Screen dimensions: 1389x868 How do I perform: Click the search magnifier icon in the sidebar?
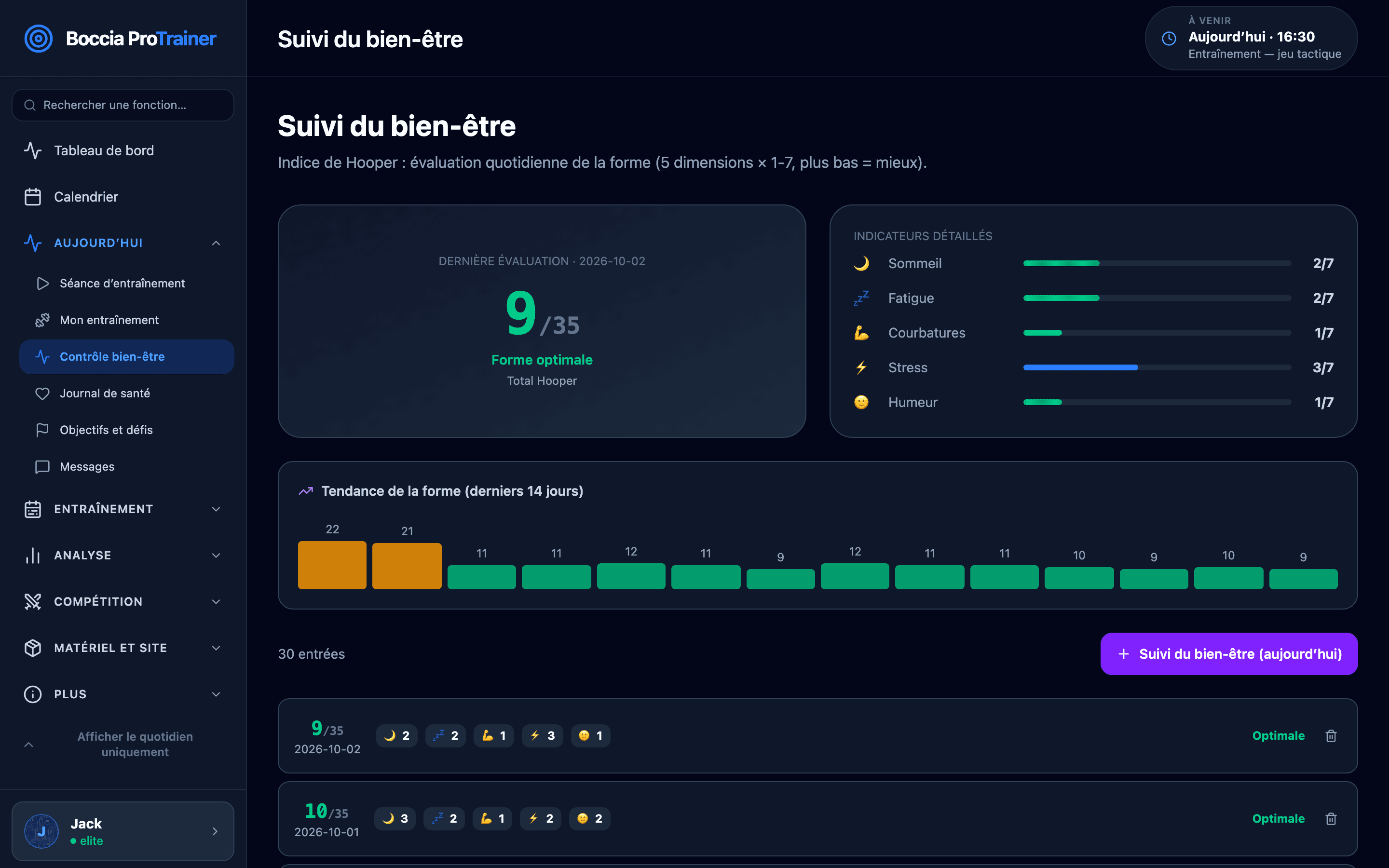[x=30, y=105]
